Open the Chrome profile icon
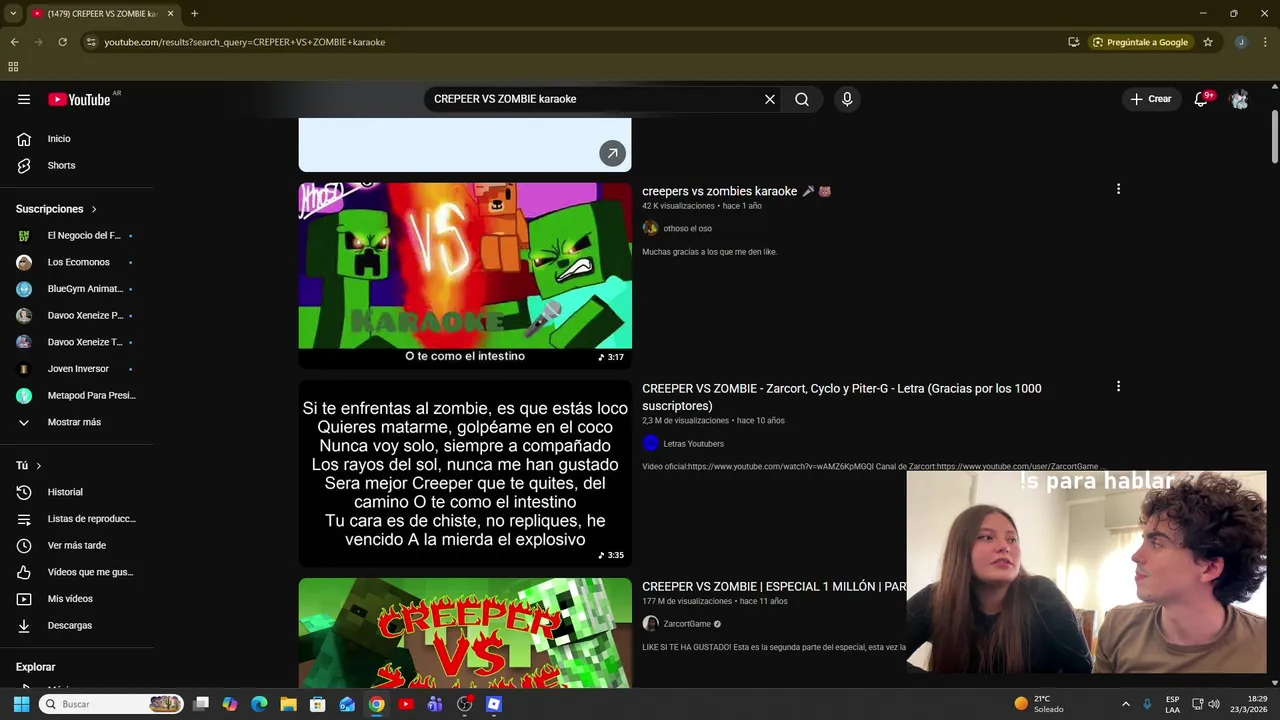Viewport: 1280px width, 720px height. coord(1241,42)
